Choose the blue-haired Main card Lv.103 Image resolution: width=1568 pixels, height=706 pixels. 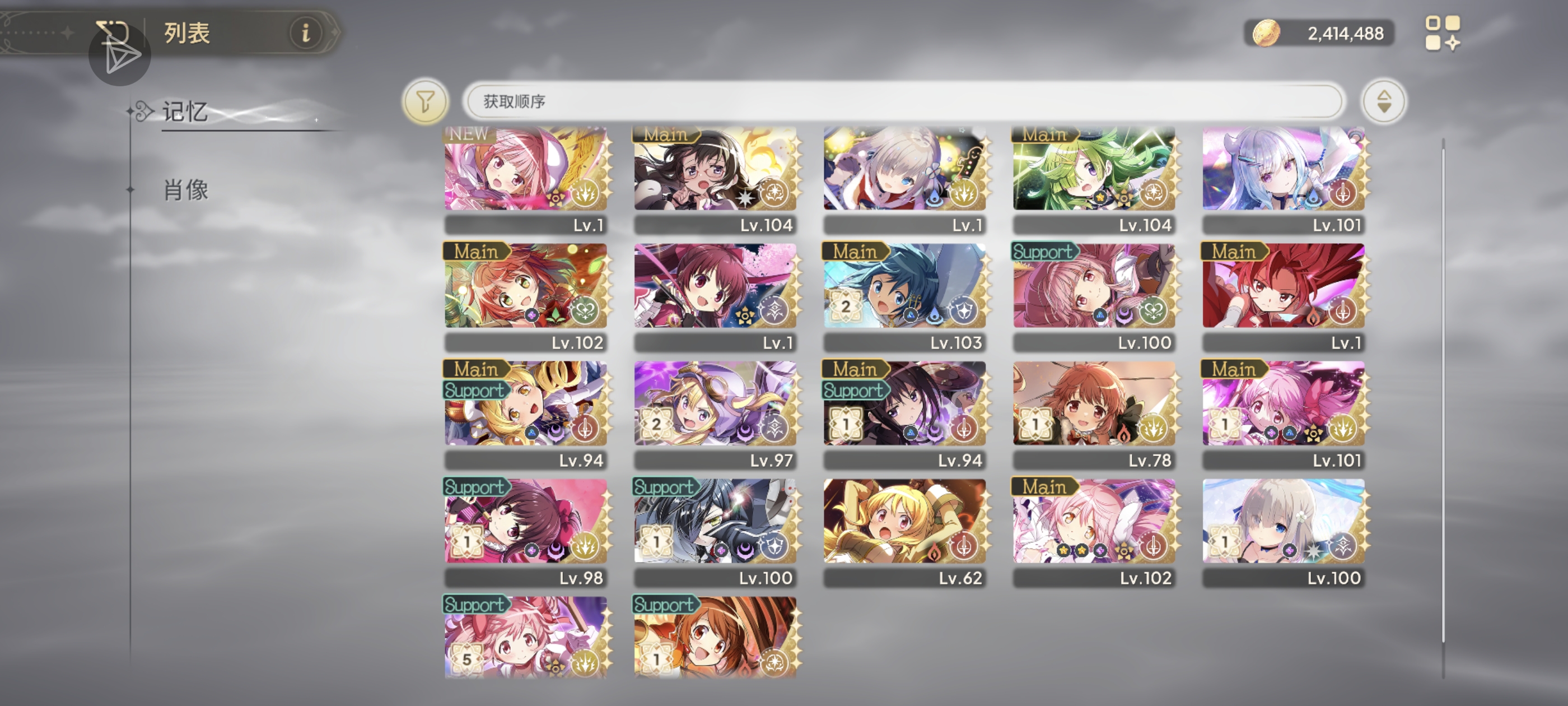pos(906,298)
